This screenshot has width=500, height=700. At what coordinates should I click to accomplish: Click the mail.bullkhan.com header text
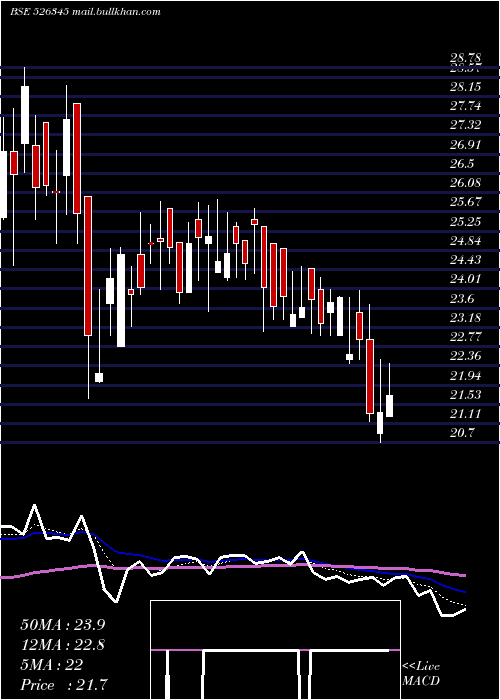[x=116, y=12]
